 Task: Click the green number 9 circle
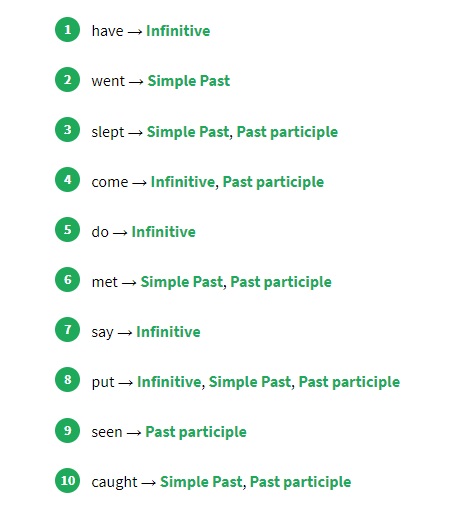pos(67,430)
